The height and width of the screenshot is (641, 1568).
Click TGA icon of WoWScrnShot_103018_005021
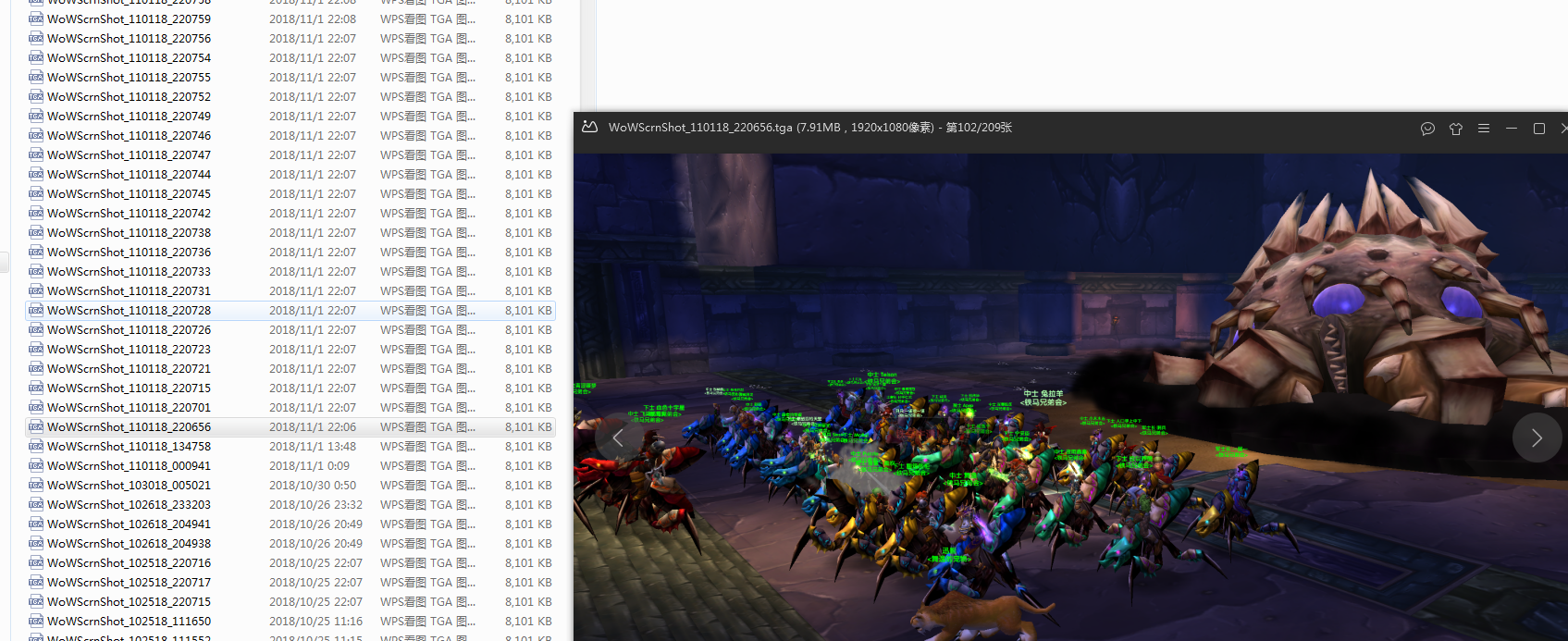click(x=36, y=486)
